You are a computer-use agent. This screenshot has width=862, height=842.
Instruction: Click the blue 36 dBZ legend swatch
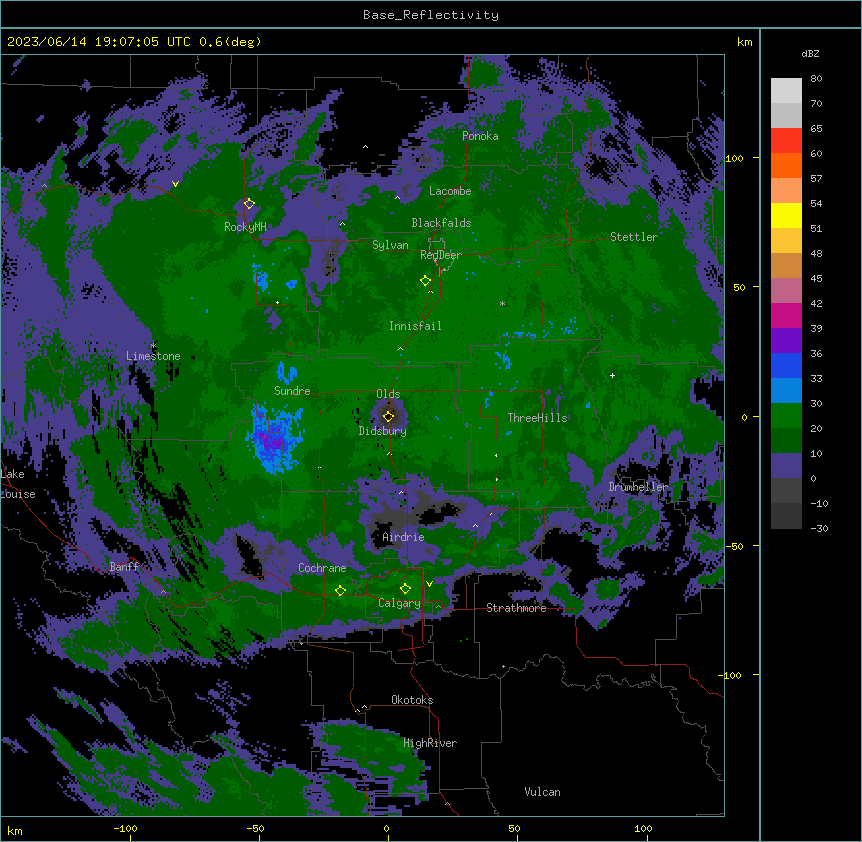pos(786,365)
